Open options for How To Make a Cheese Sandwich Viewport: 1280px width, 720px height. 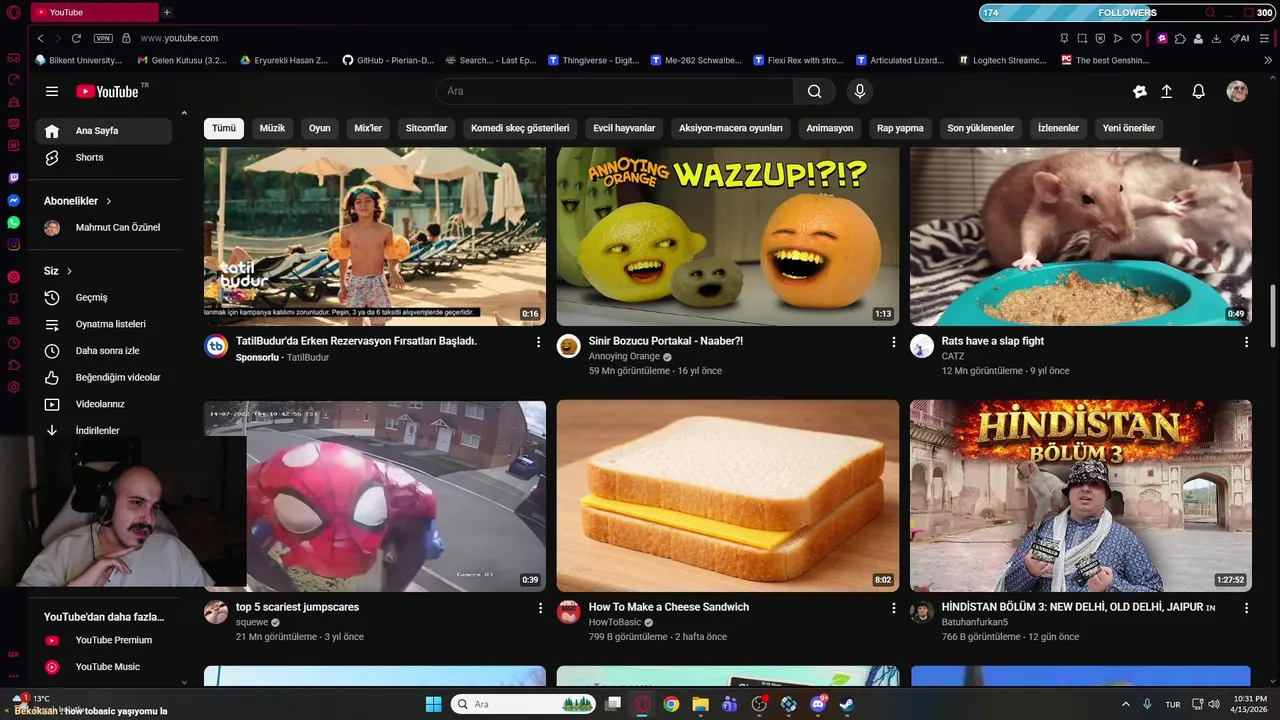[x=893, y=608]
